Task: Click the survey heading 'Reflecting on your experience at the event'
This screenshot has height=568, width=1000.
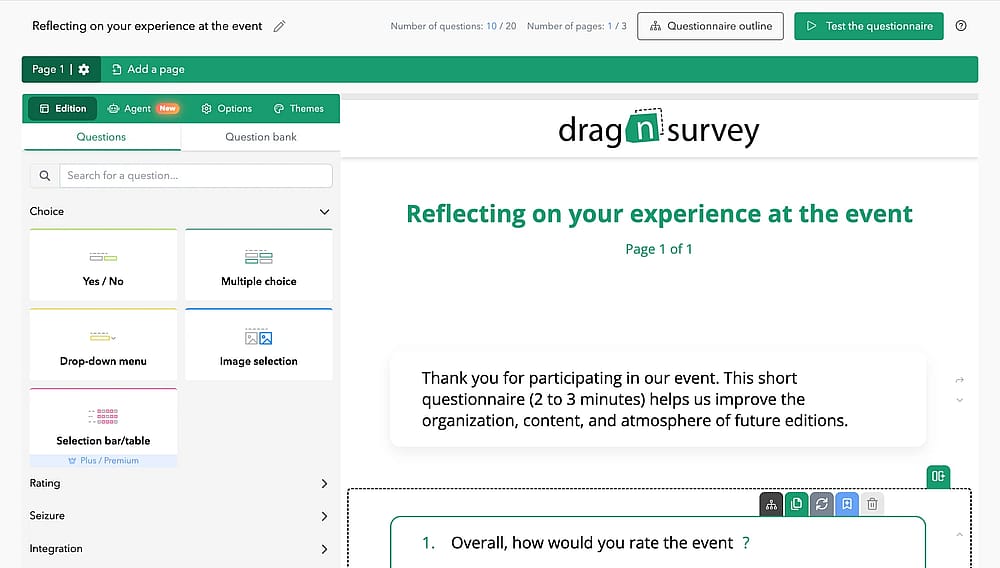Action: tap(659, 214)
